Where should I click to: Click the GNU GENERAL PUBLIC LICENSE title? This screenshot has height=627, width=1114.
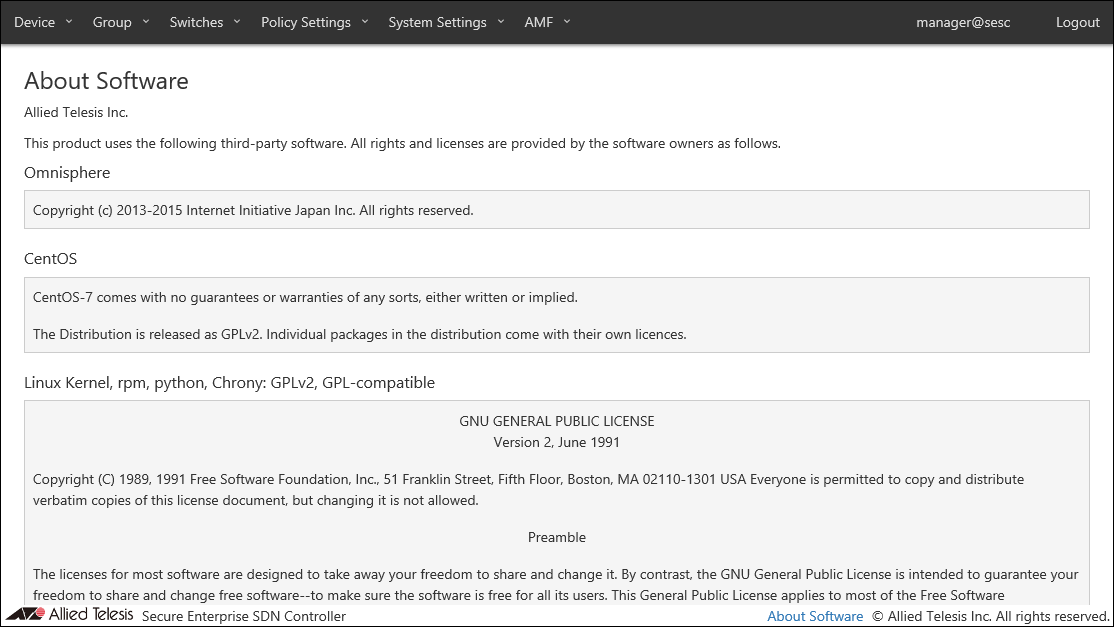click(556, 421)
